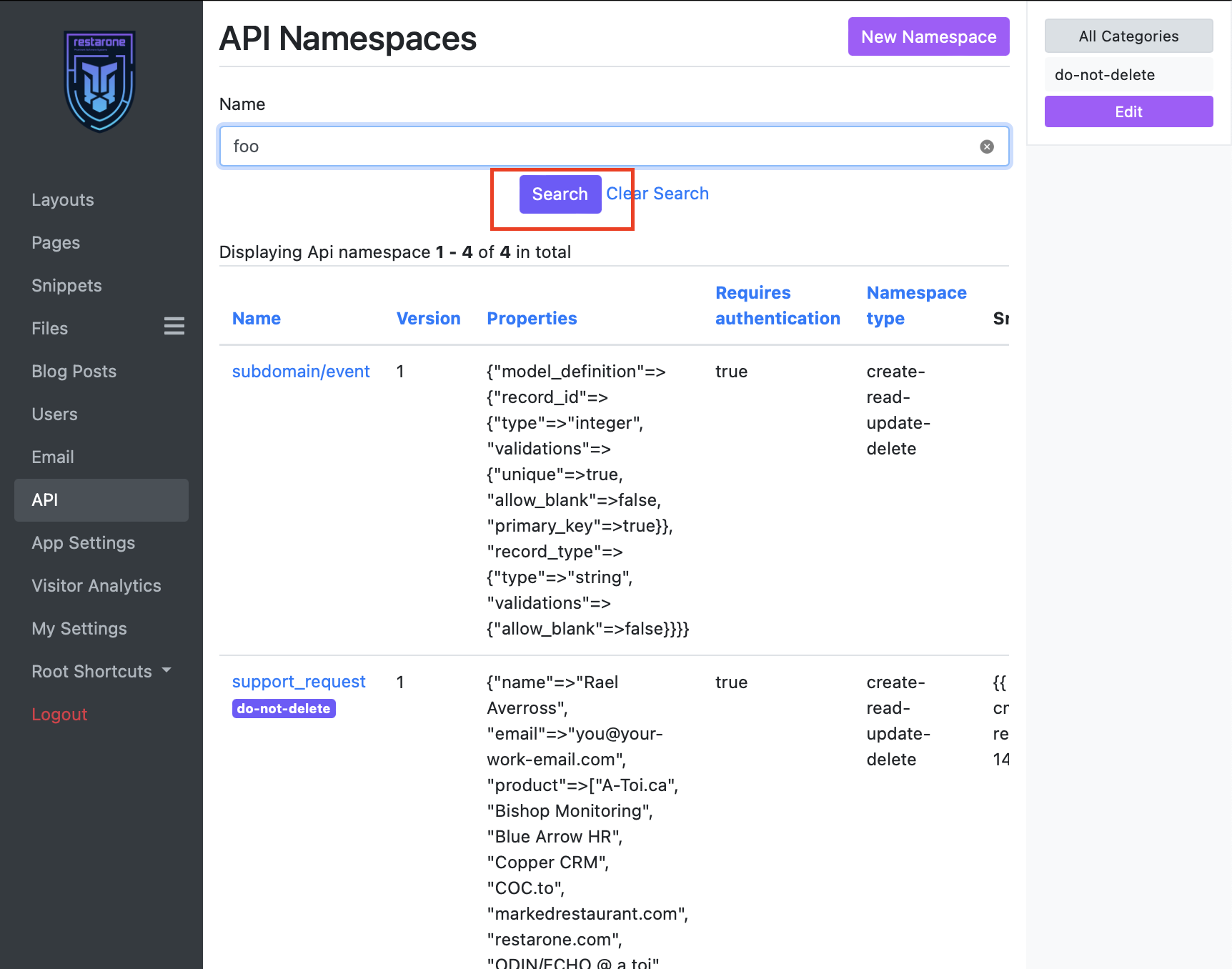Click the Edit categories button
Screen dimensions: 1232x969
1128,112
